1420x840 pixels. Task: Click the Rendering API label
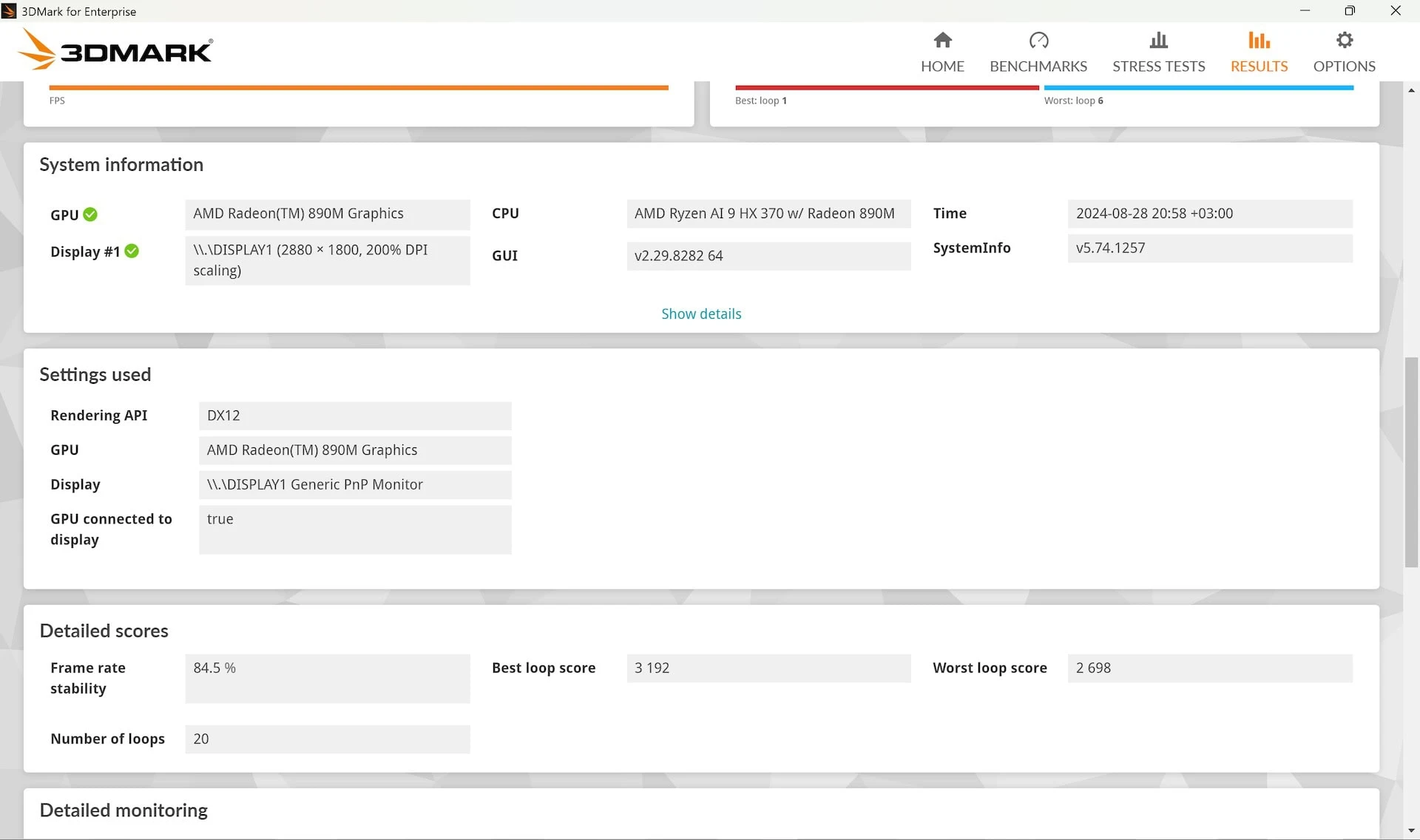pyautogui.click(x=98, y=416)
